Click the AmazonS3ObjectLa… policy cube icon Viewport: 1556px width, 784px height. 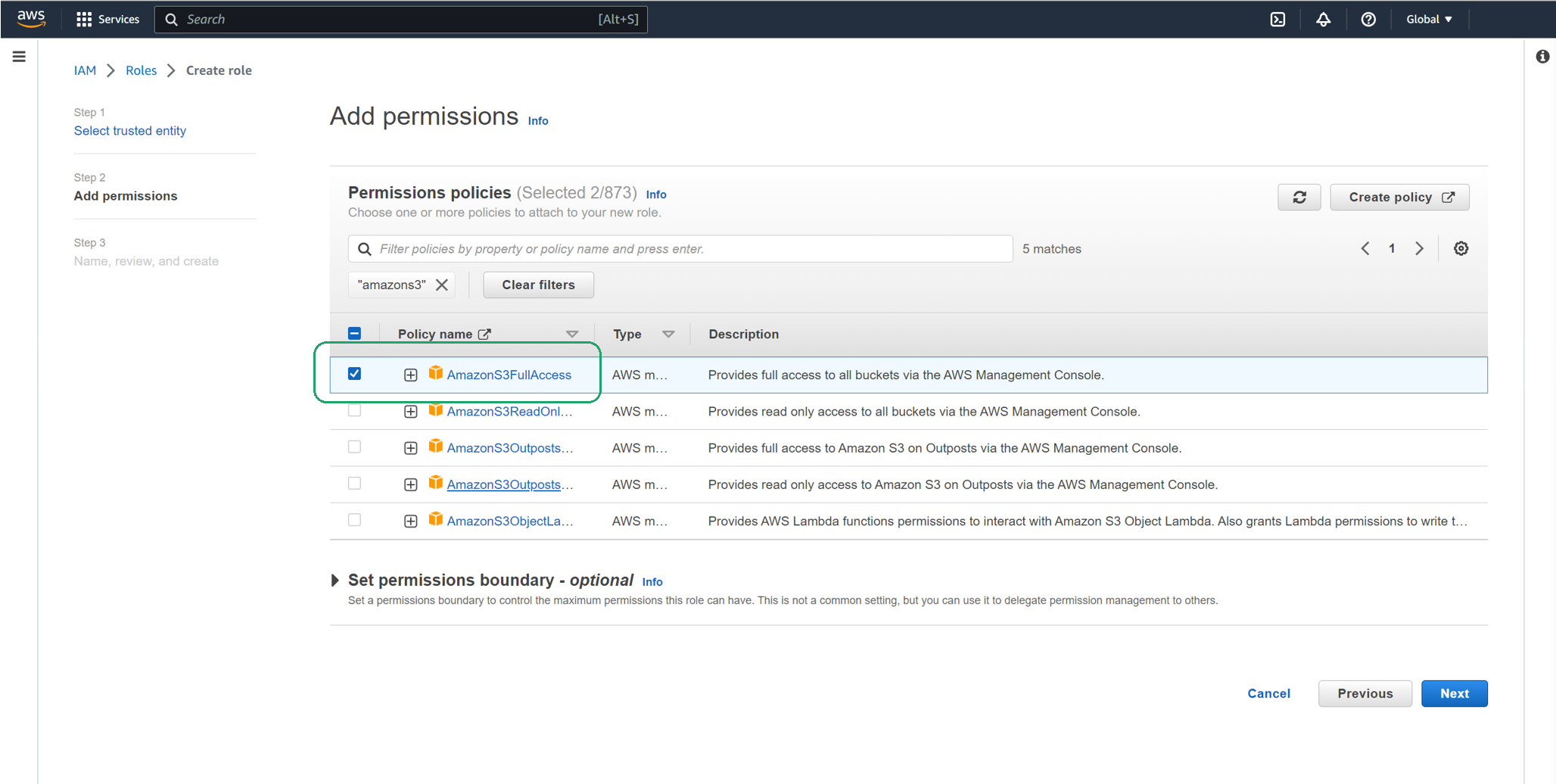435,519
